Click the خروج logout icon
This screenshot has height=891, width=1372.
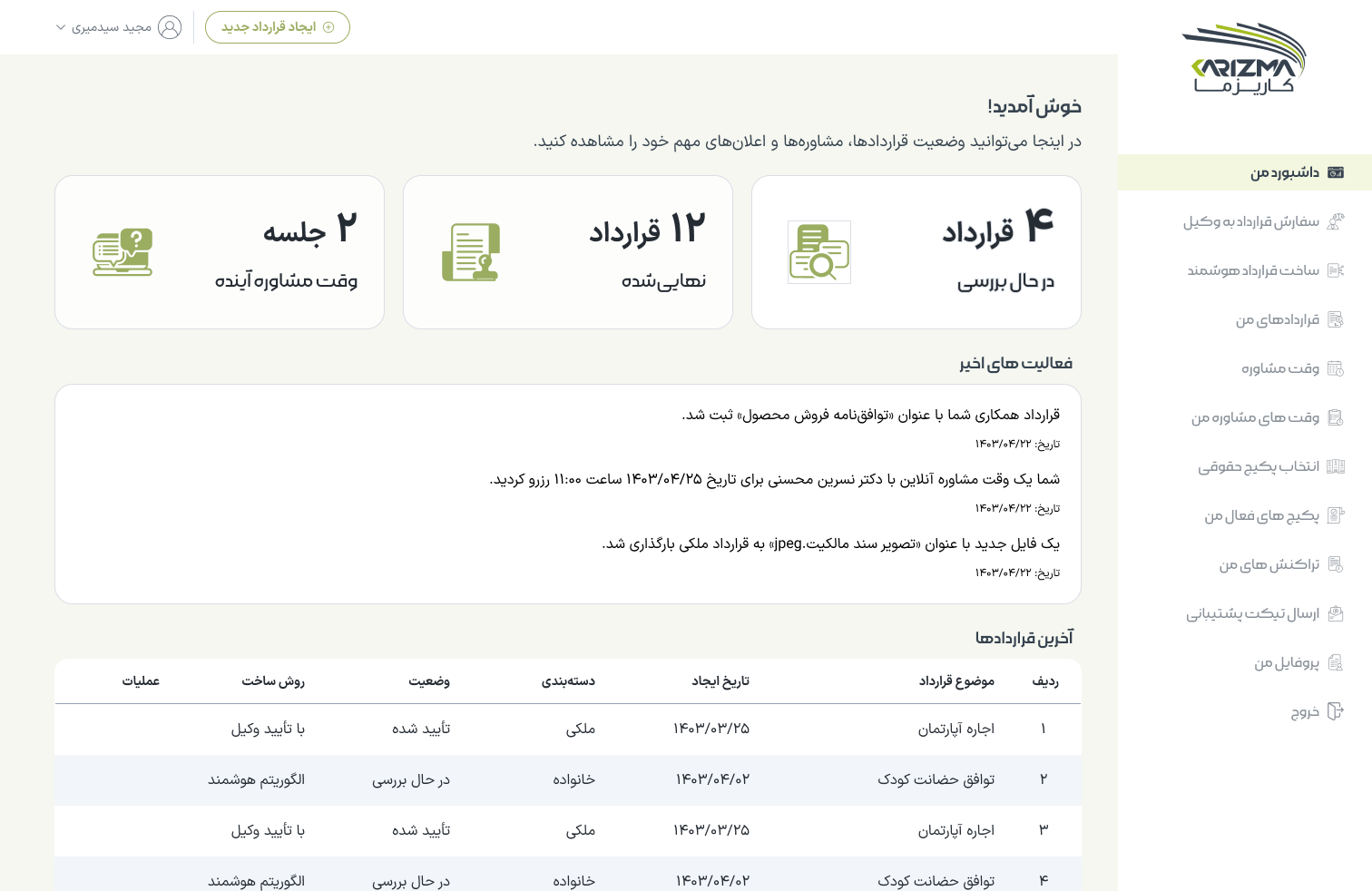tap(1335, 711)
